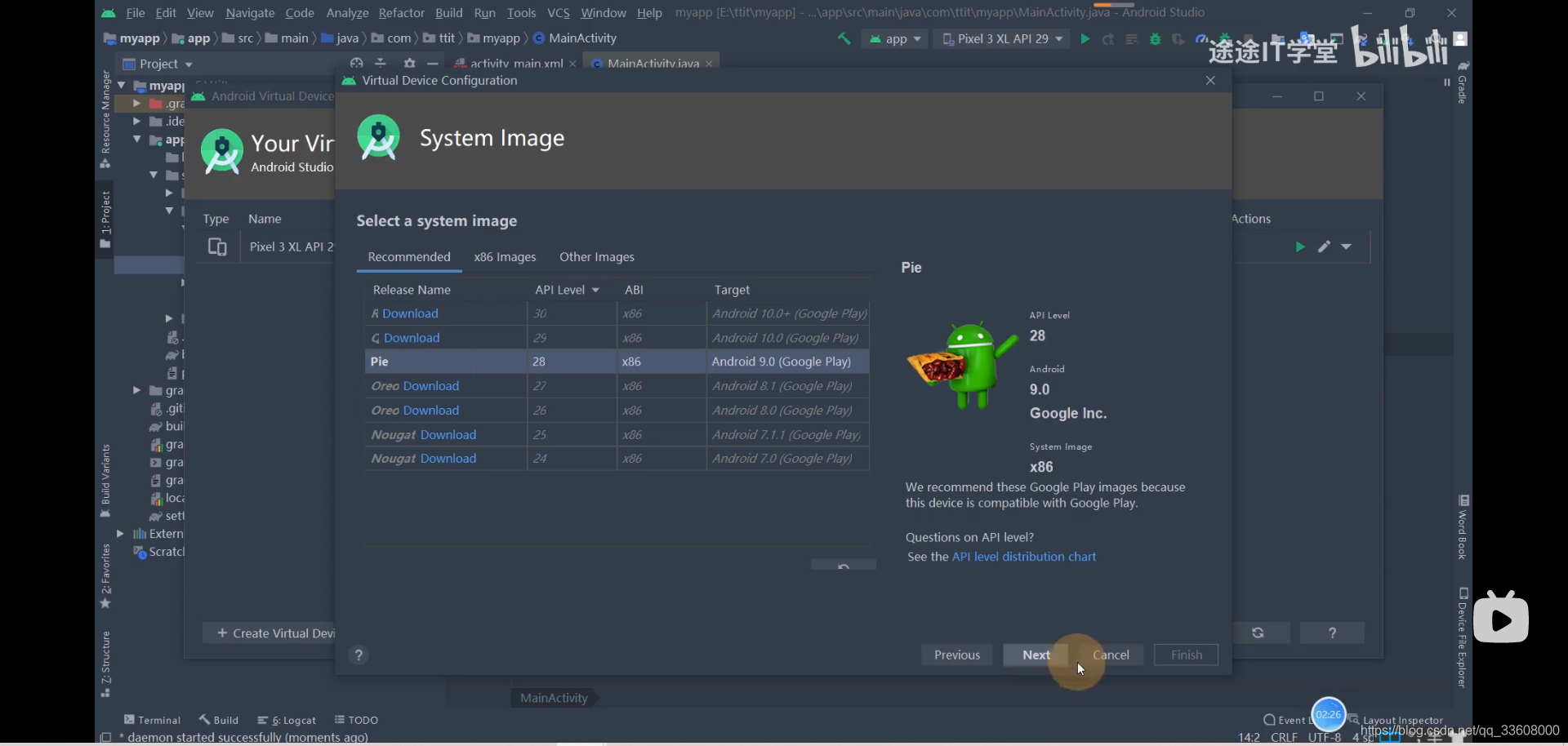Download the Nougat API 24 image
Image resolution: width=1568 pixels, height=746 pixels.
click(448, 459)
